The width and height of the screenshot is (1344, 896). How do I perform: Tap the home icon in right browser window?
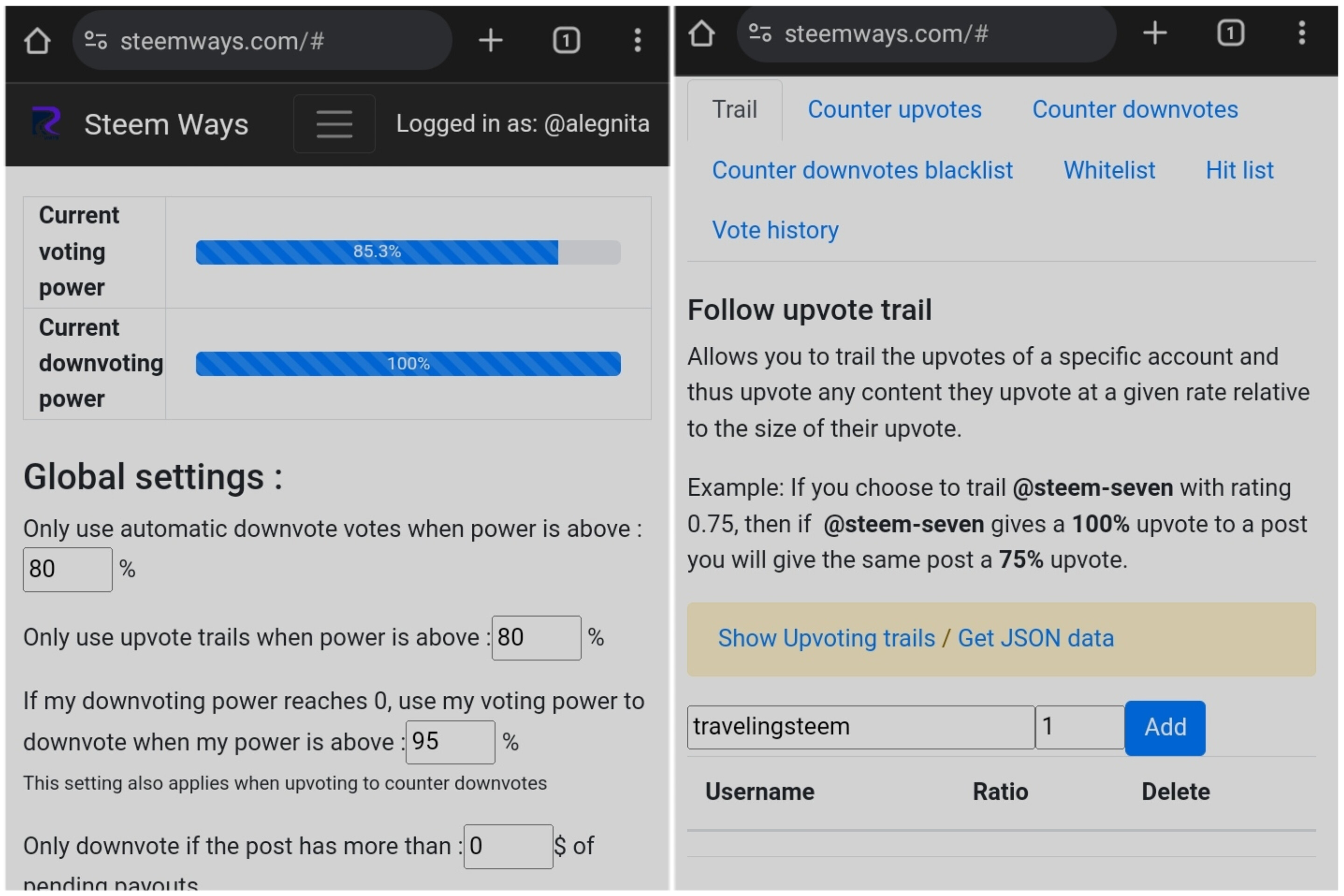point(701,33)
